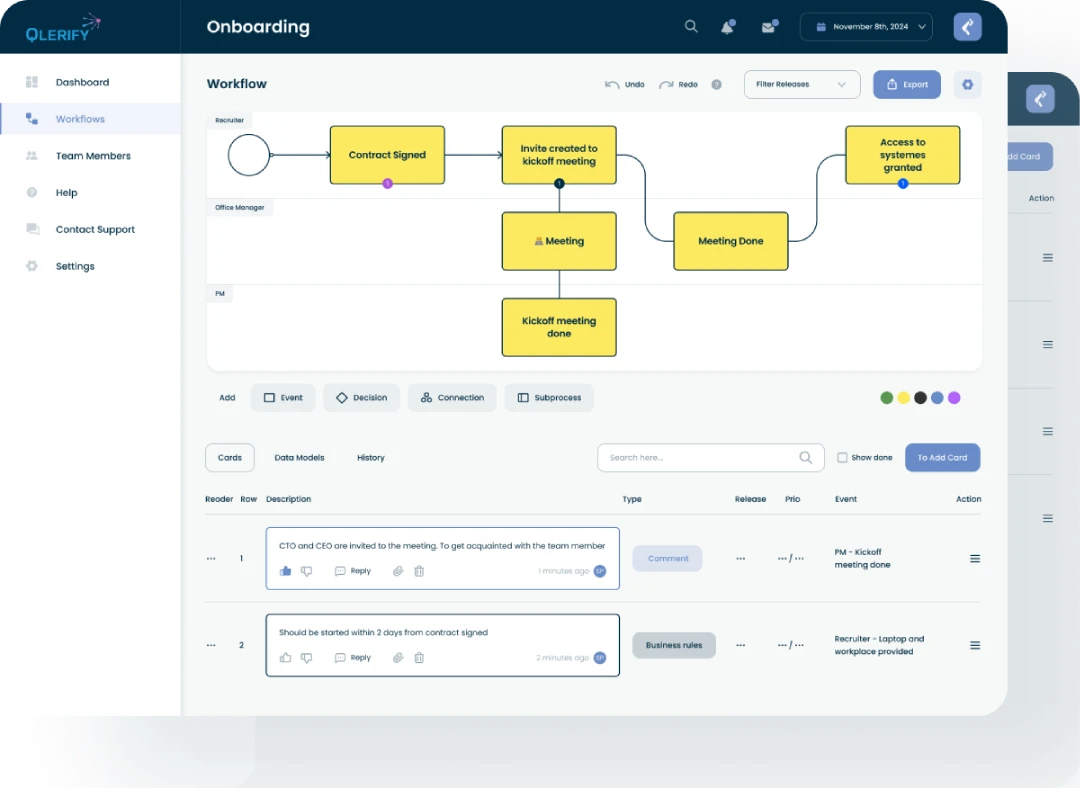Screen dimensions: 1080x788
Task: Click the Export button
Action: [x=907, y=85]
